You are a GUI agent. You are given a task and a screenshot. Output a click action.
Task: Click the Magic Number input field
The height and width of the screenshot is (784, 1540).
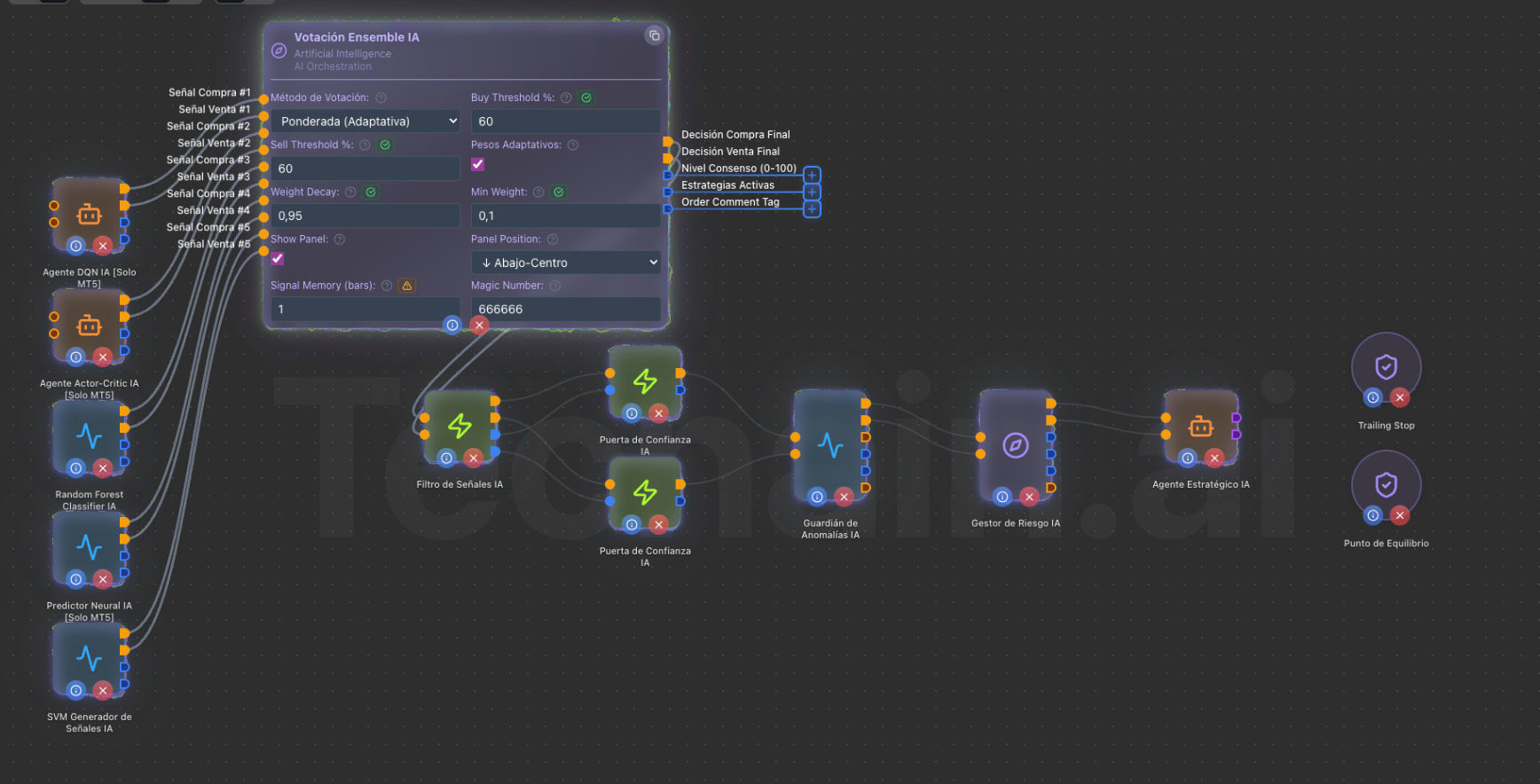click(x=566, y=310)
